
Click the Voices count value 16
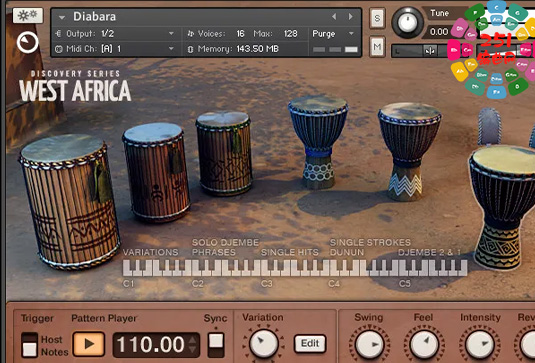pos(241,33)
